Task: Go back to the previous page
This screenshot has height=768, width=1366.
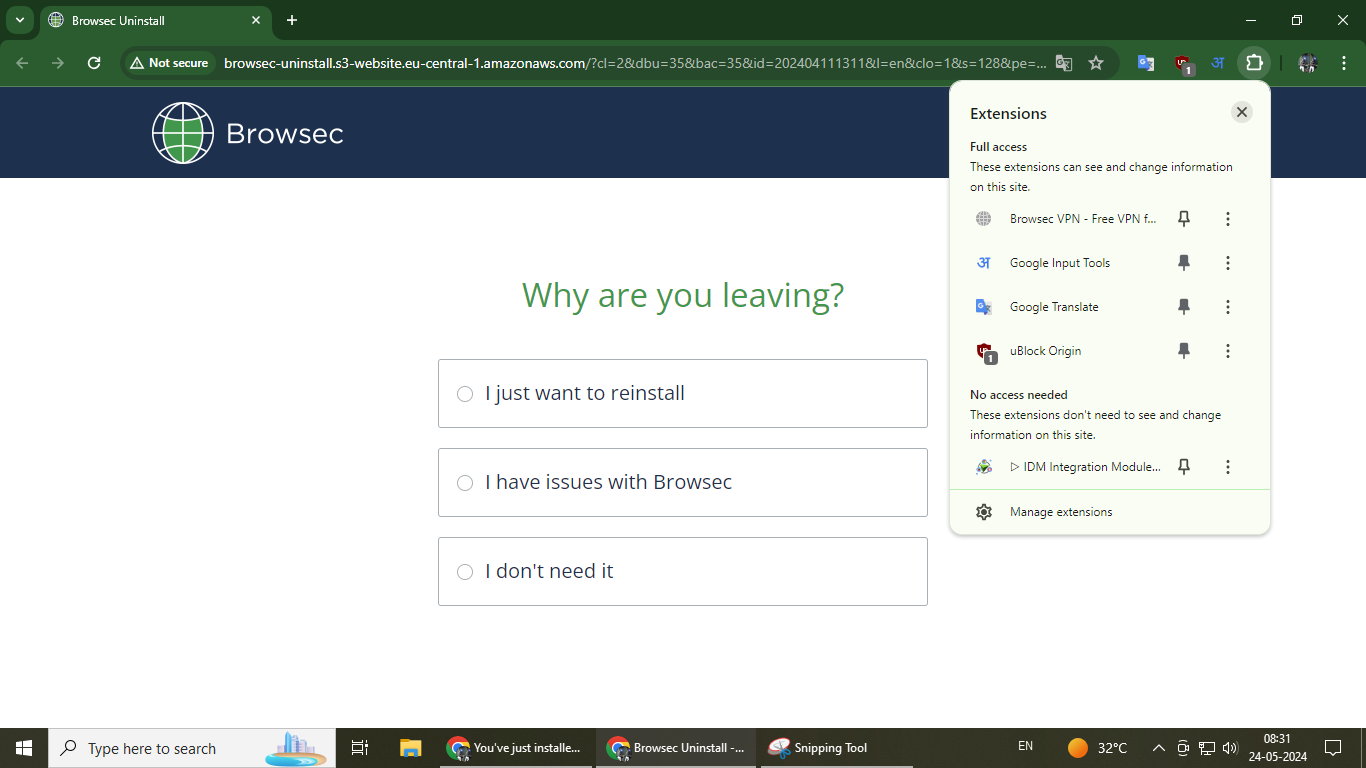Action: point(22,63)
